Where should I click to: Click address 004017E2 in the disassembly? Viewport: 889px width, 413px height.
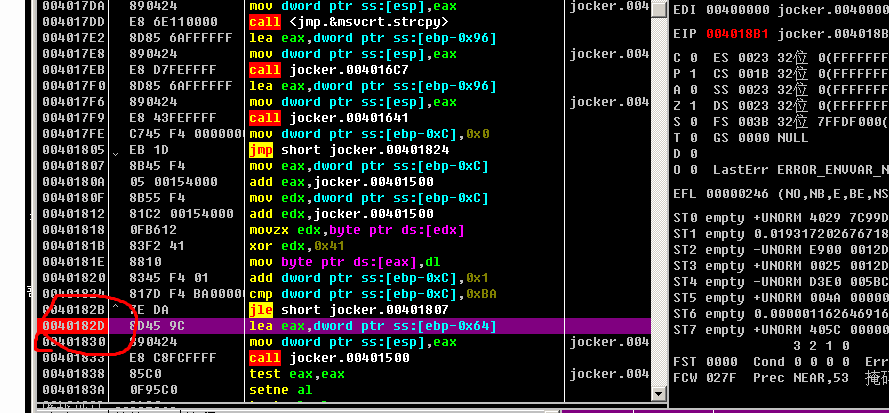pyautogui.click(x=74, y=38)
